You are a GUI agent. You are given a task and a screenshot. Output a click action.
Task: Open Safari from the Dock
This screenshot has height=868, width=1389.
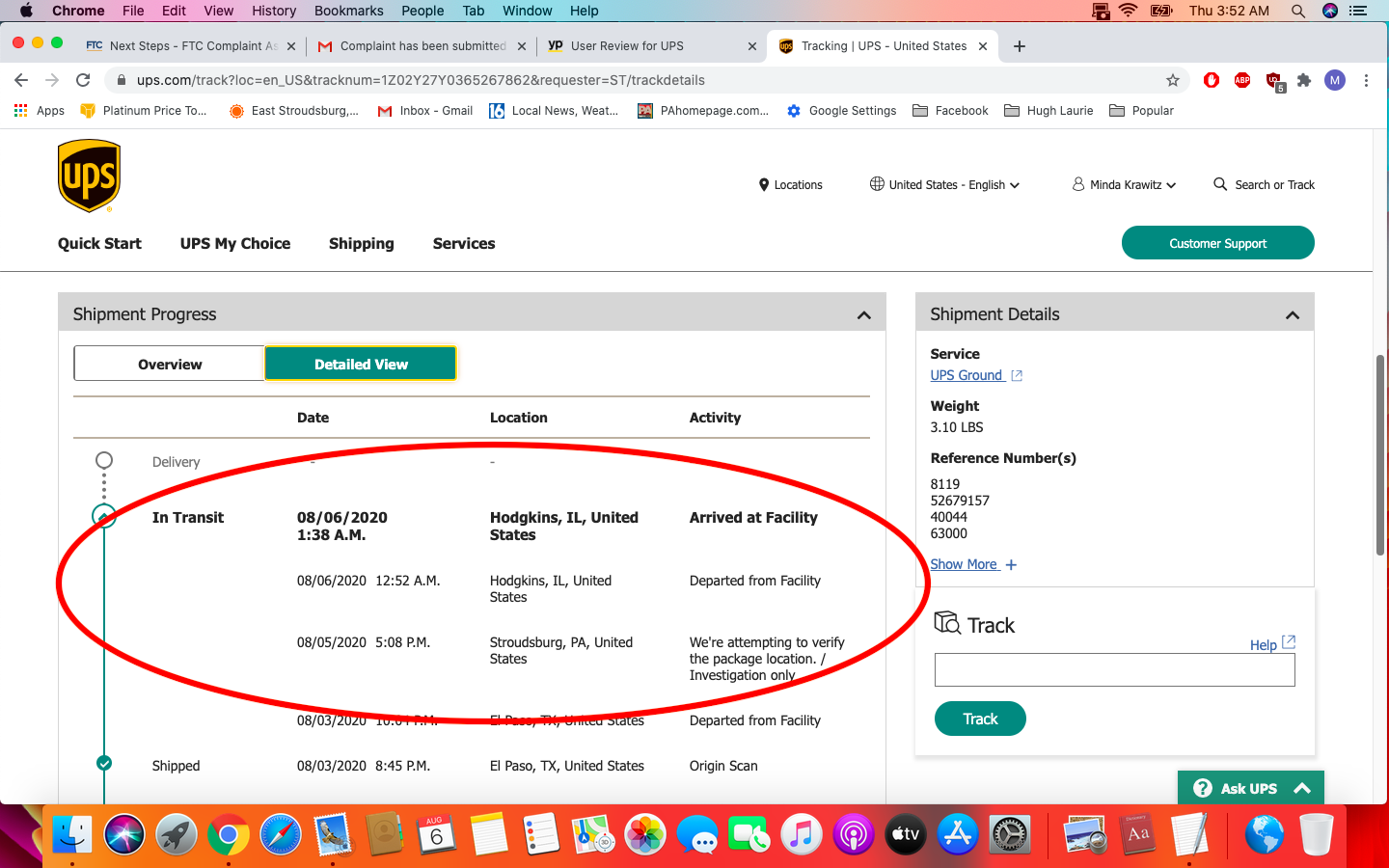[x=281, y=834]
